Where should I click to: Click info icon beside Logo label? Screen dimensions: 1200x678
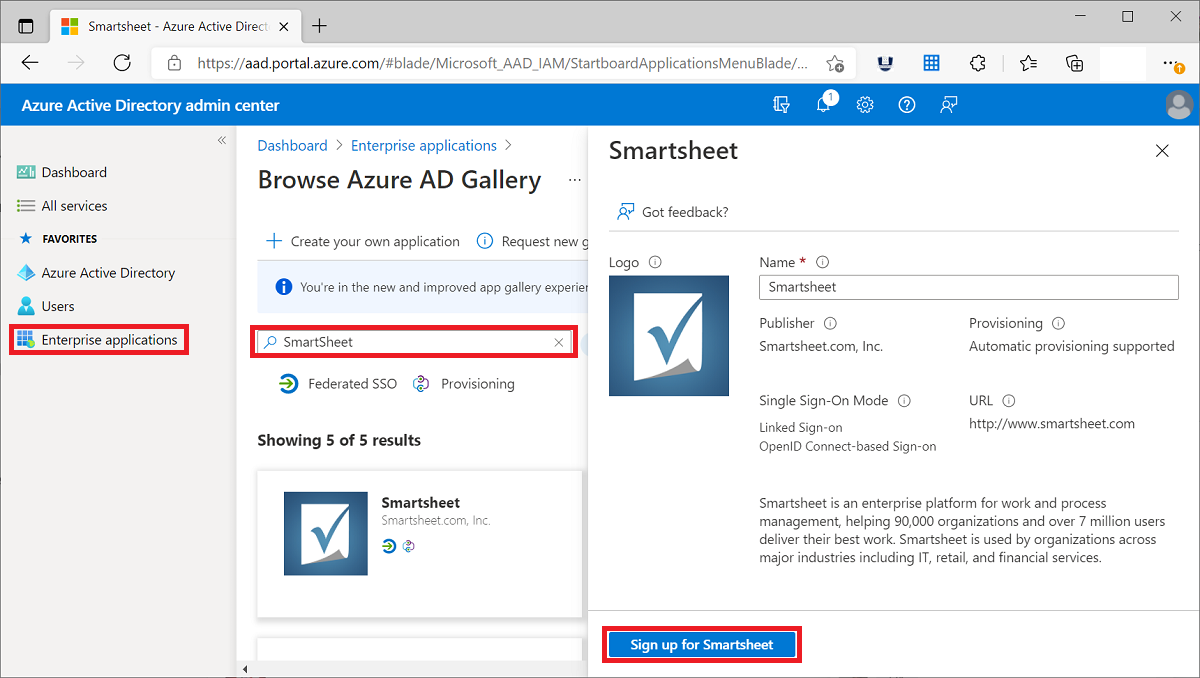pyautogui.click(x=655, y=262)
